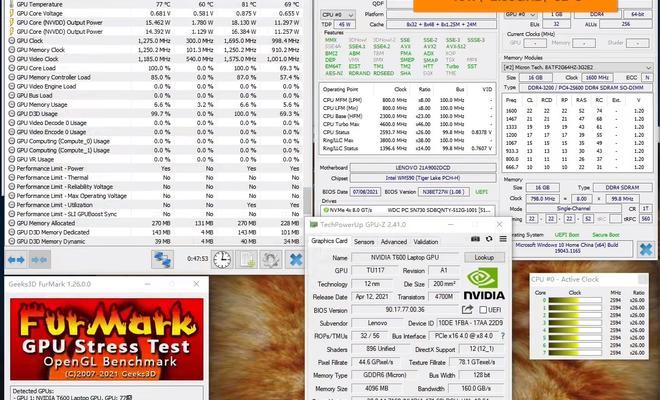Click the TDP value 45 W
The width and height of the screenshot is (660, 400).
pyautogui.click(x=345, y=25)
